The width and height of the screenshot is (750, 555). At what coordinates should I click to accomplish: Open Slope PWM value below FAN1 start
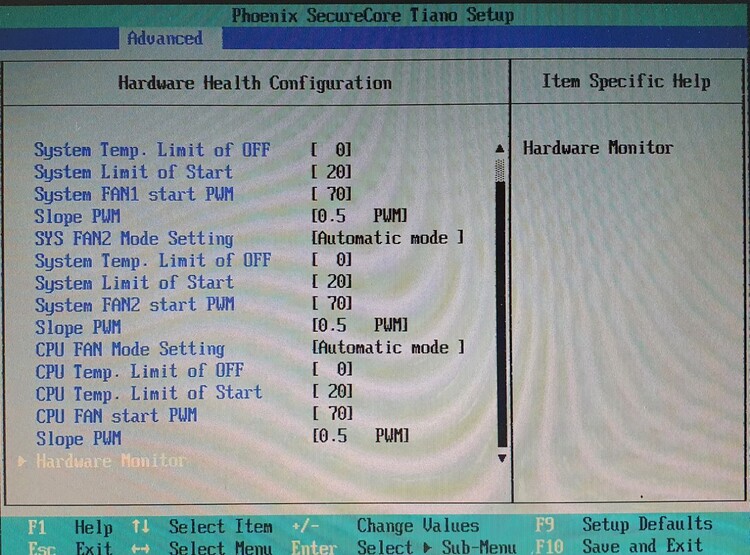point(359,216)
